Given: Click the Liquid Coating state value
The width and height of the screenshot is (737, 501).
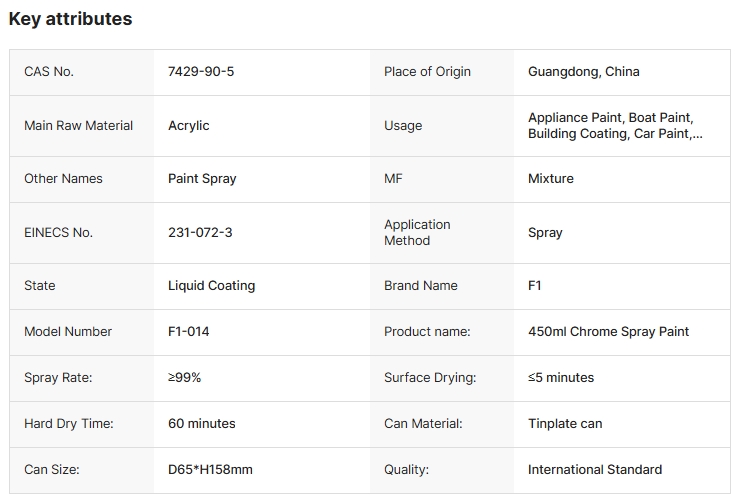Looking at the screenshot, I should pyautogui.click(x=211, y=286).
